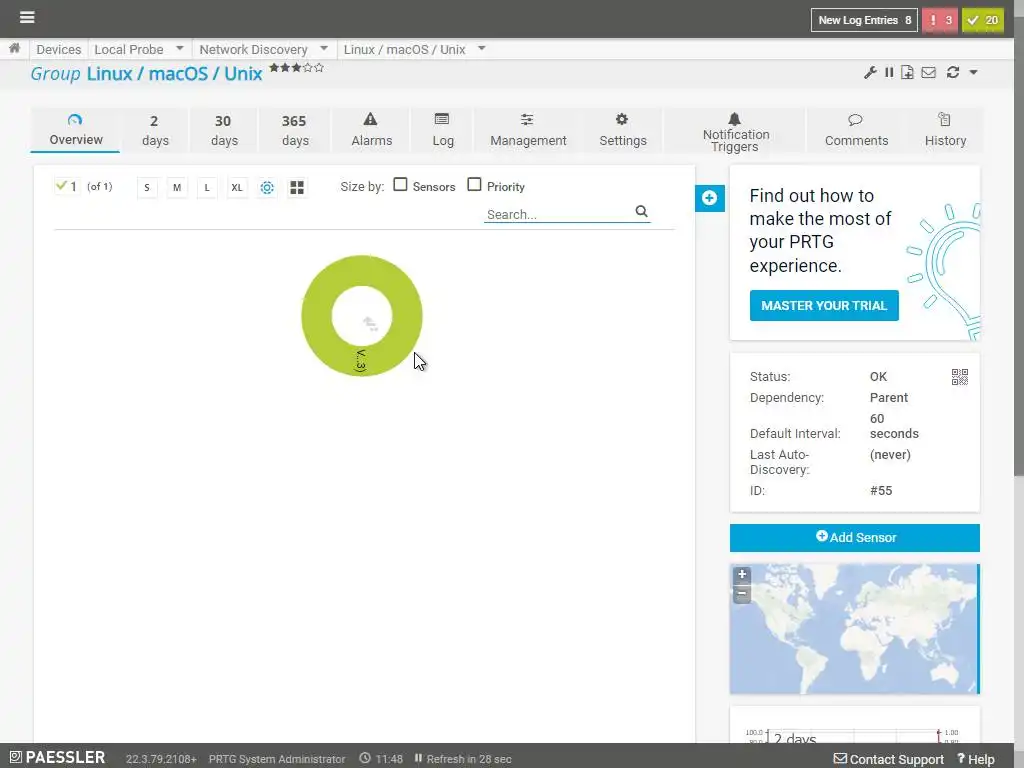This screenshot has height=768, width=1024.
Task: Enable Size by Priority checkbox
Action: point(474,185)
